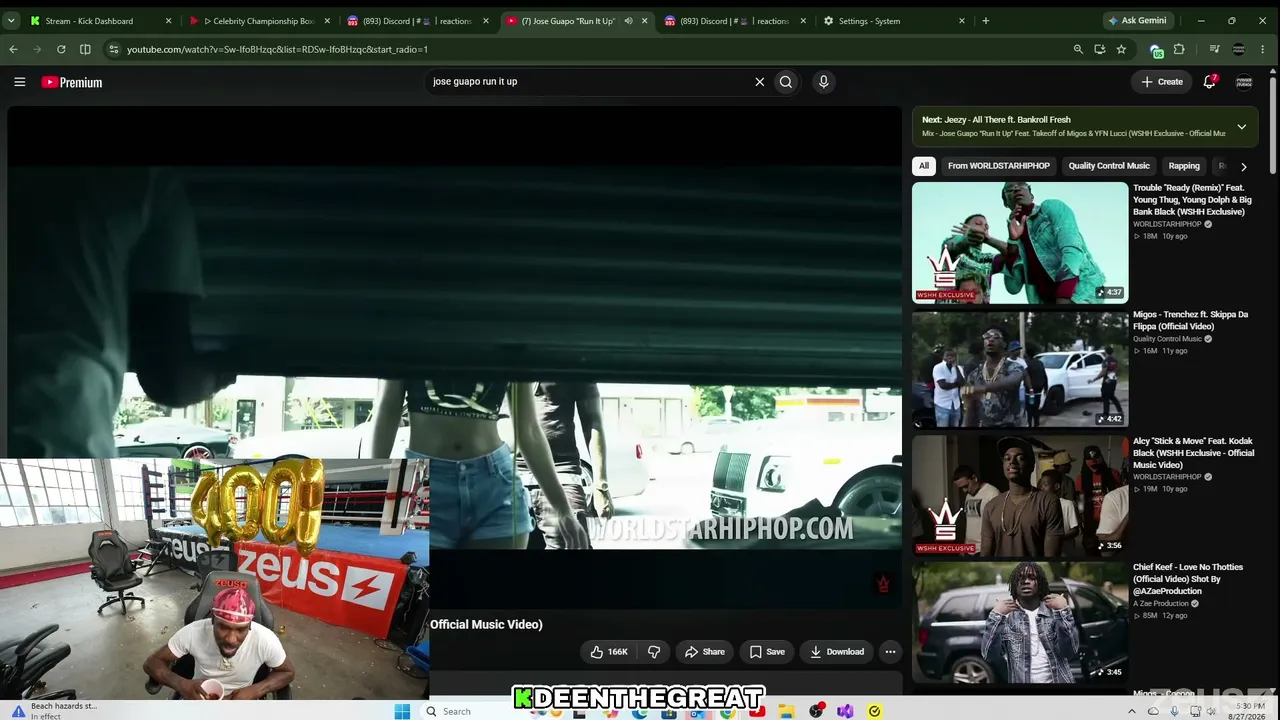Viewport: 1280px width, 720px height.
Task: Close the Settings - System tab
Action: (x=962, y=21)
